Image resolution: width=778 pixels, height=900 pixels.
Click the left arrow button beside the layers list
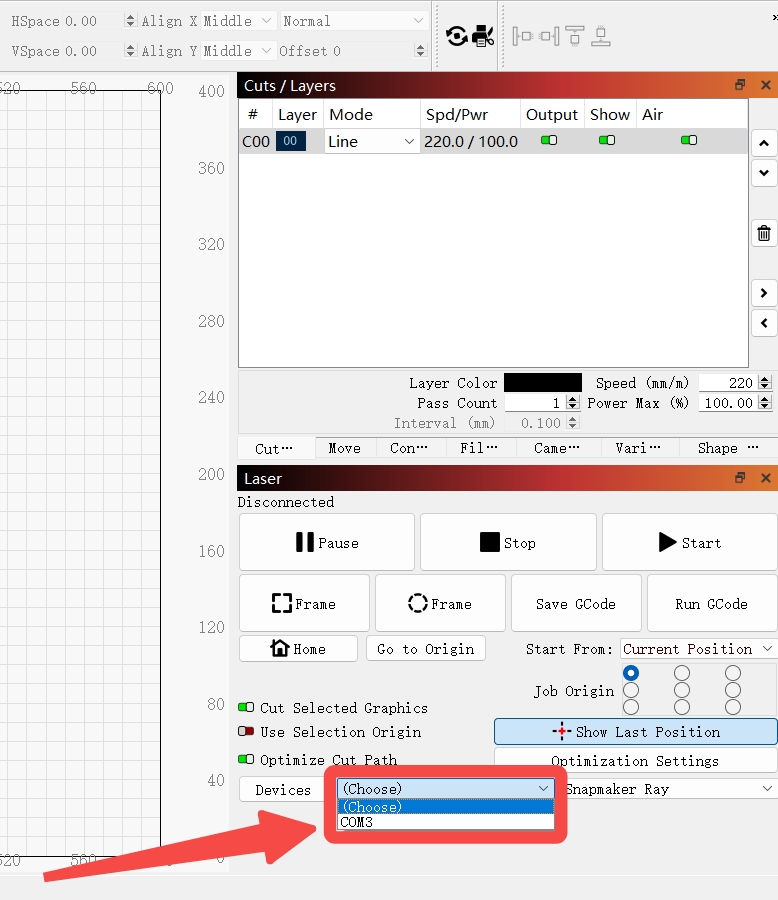pyautogui.click(x=764, y=323)
